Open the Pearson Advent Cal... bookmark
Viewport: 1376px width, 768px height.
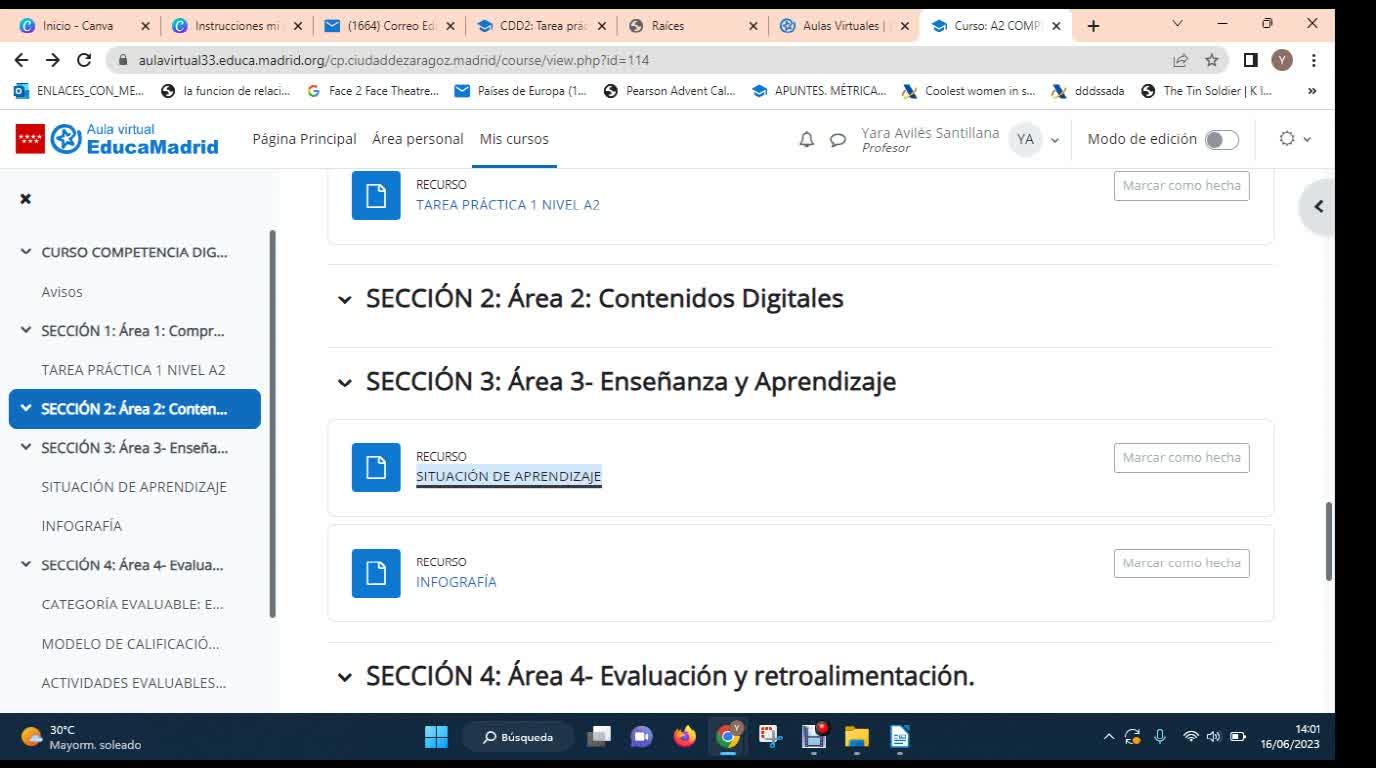[x=669, y=91]
